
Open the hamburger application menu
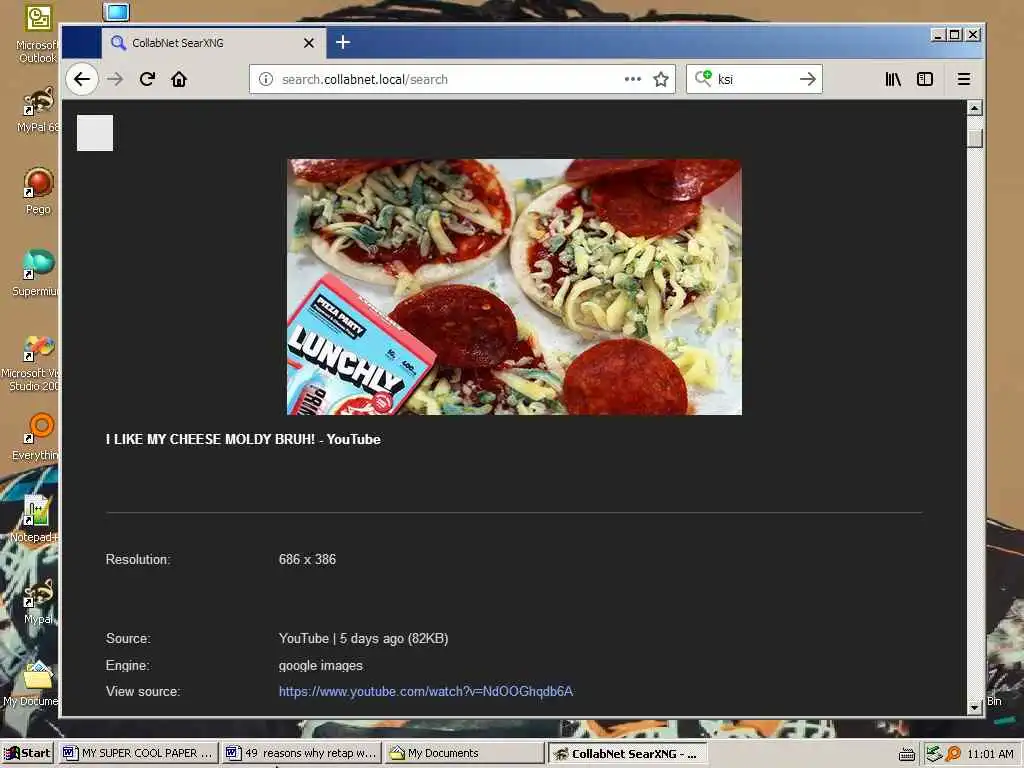pos(963,79)
